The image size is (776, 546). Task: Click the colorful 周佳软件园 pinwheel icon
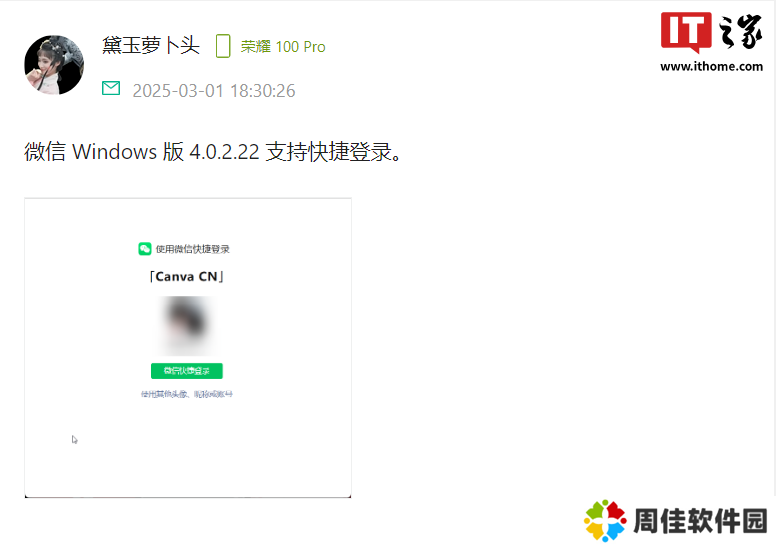pos(605,520)
